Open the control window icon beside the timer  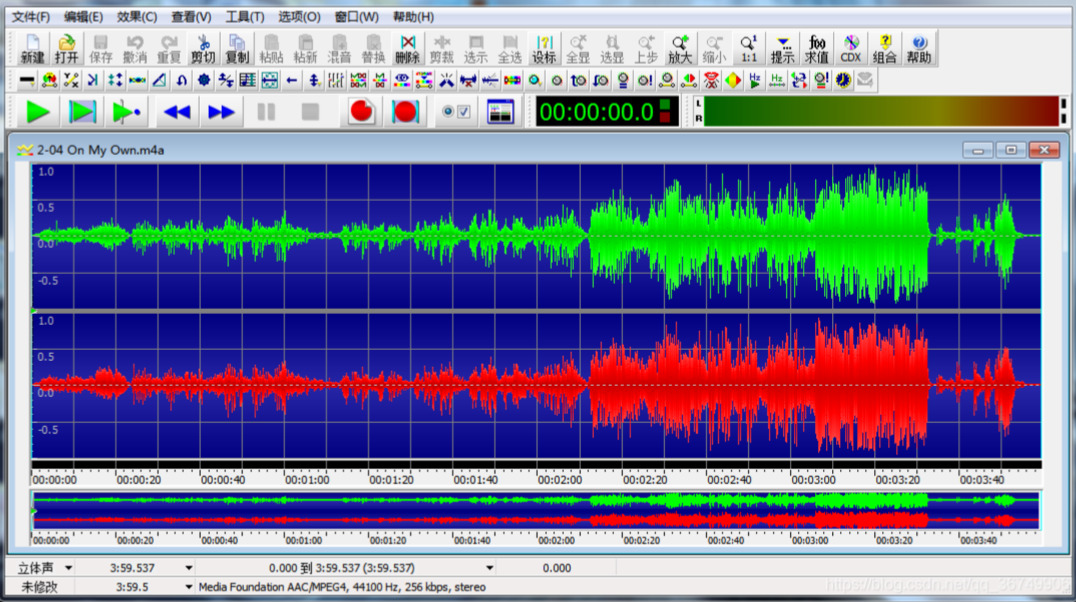(x=500, y=112)
